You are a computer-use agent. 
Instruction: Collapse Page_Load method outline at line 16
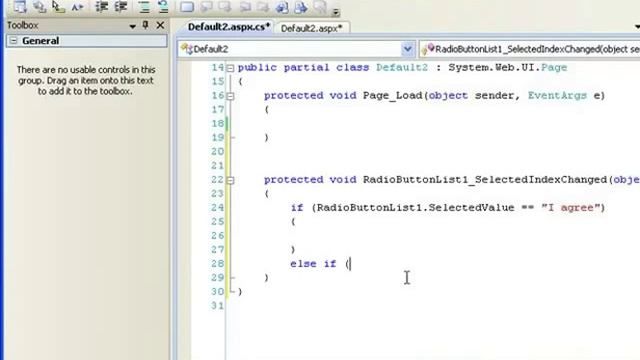230,96
